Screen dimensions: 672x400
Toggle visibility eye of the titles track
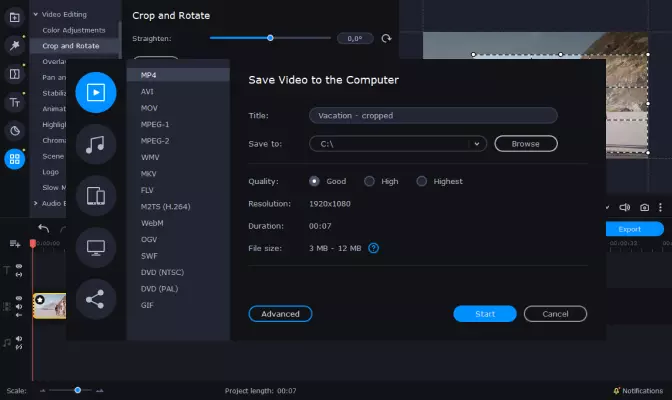click(x=19, y=266)
